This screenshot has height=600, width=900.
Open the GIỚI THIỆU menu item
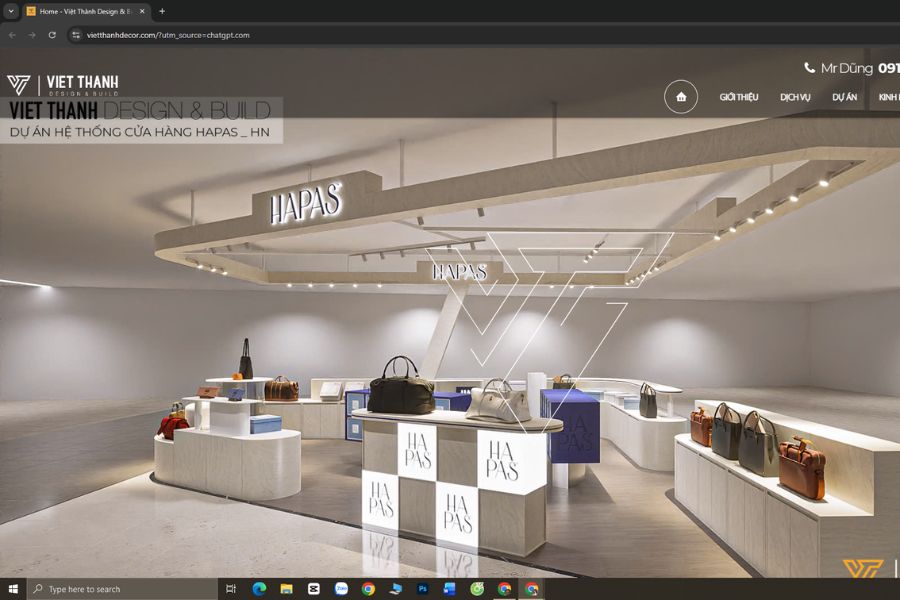pos(739,97)
